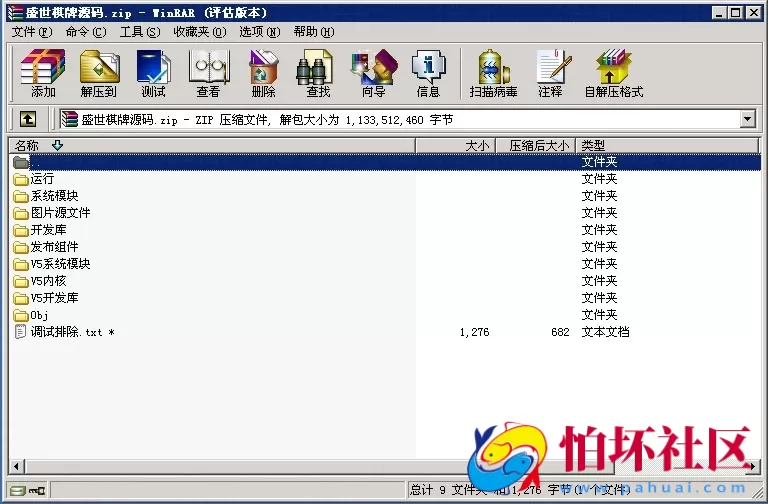Select the 图片源文件 folder icon
This screenshot has height=504, width=768.
coord(21,214)
